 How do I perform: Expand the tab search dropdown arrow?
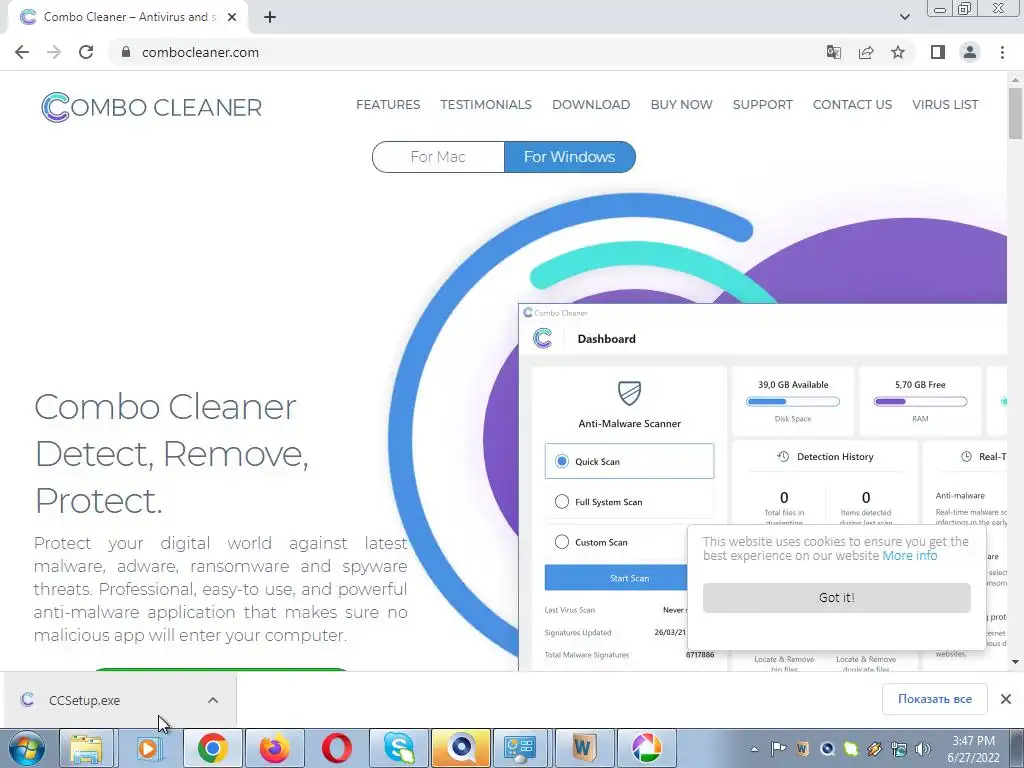tap(904, 17)
